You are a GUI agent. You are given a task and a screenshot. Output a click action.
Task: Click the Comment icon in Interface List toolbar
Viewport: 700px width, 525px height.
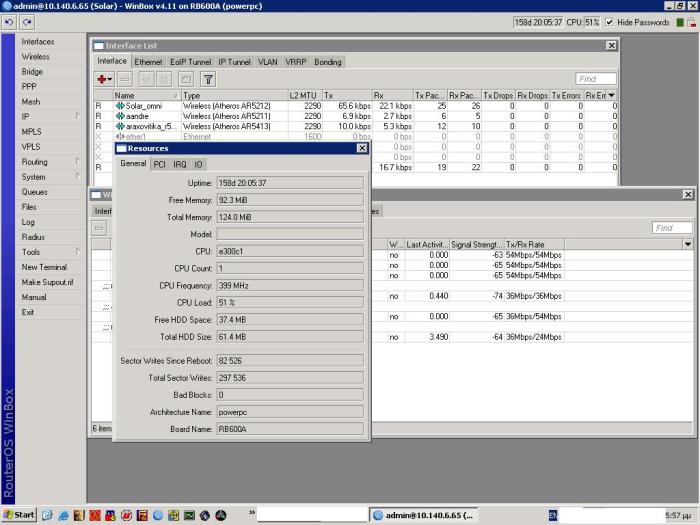[x=186, y=79]
